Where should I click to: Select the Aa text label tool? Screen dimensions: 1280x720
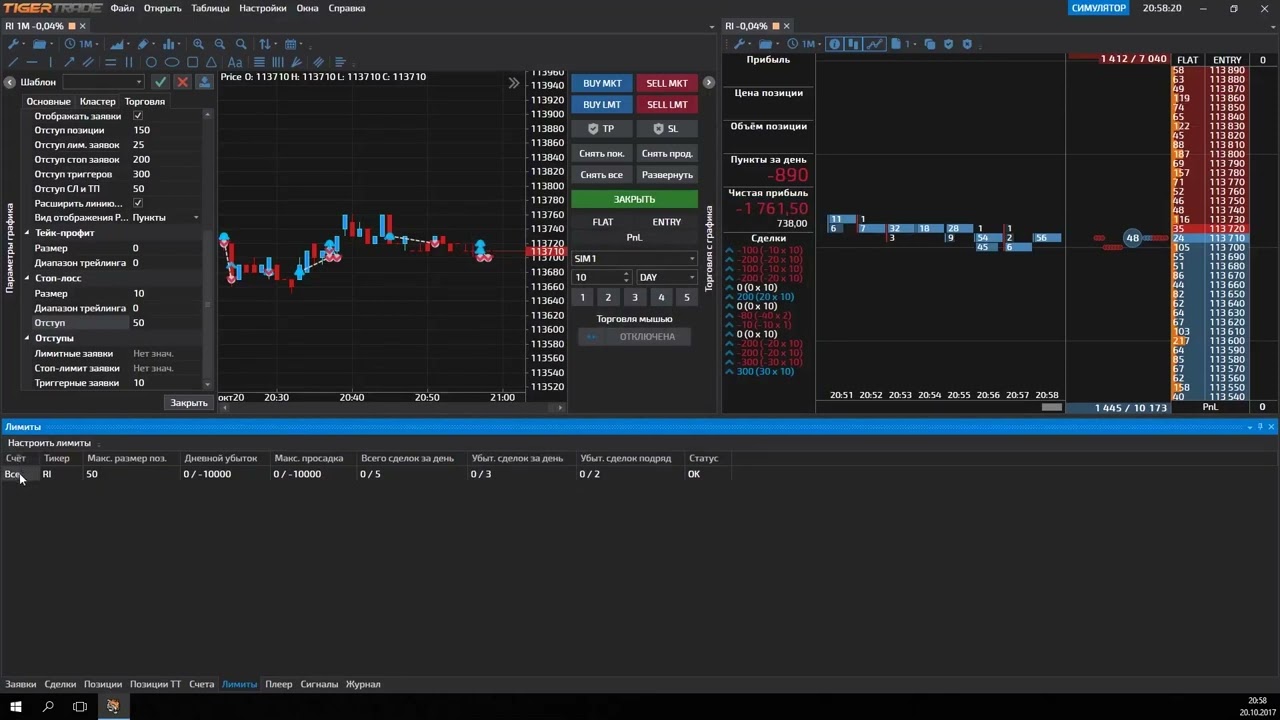(235, 62)
